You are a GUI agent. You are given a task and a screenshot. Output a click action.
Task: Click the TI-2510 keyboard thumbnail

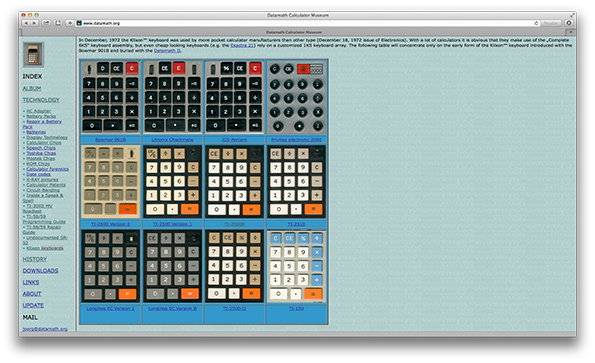point(297,182)
